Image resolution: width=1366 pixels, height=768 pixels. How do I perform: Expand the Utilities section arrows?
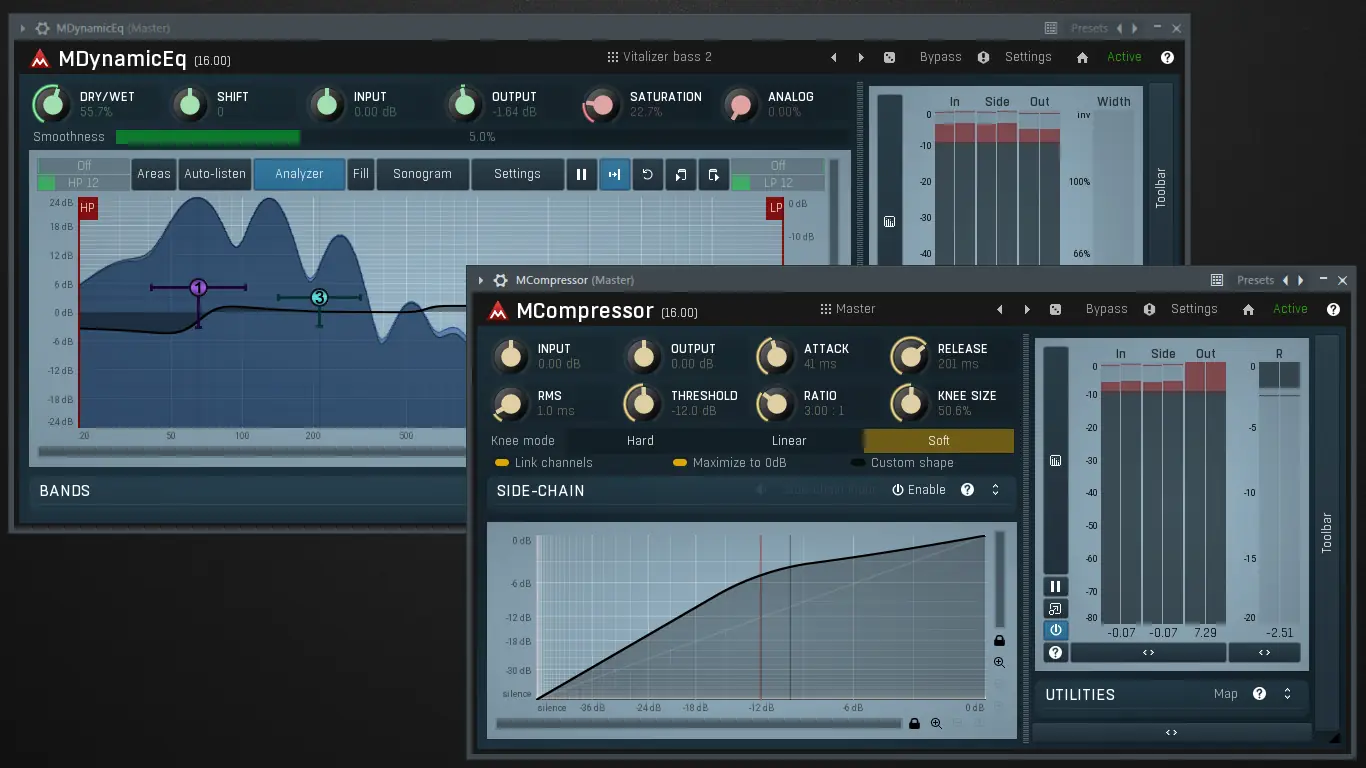[1287, 693]
